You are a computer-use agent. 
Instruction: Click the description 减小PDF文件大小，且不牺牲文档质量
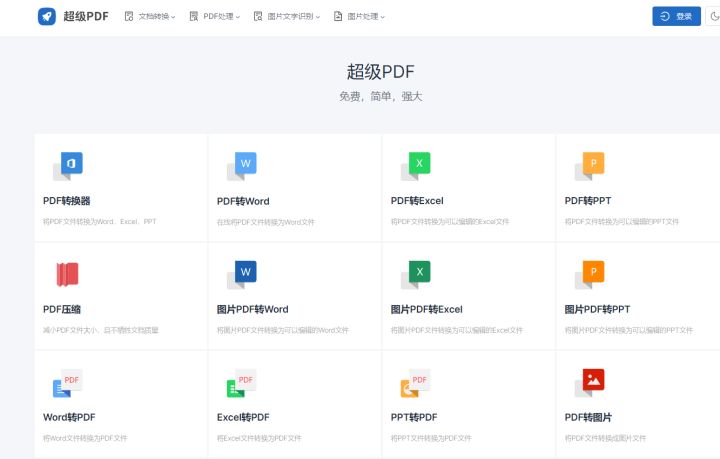coord(101,330)
